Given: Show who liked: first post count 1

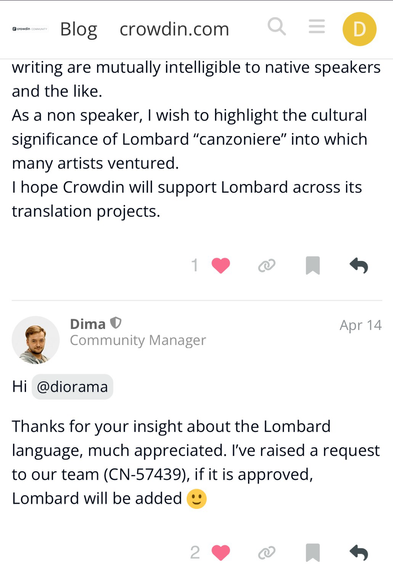Looking at the screenshot, I should 194,266.
